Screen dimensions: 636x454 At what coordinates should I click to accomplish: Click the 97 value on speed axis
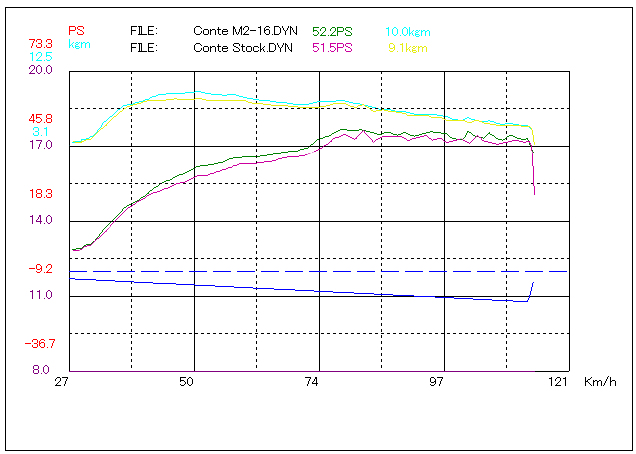[x=437, y=383]
